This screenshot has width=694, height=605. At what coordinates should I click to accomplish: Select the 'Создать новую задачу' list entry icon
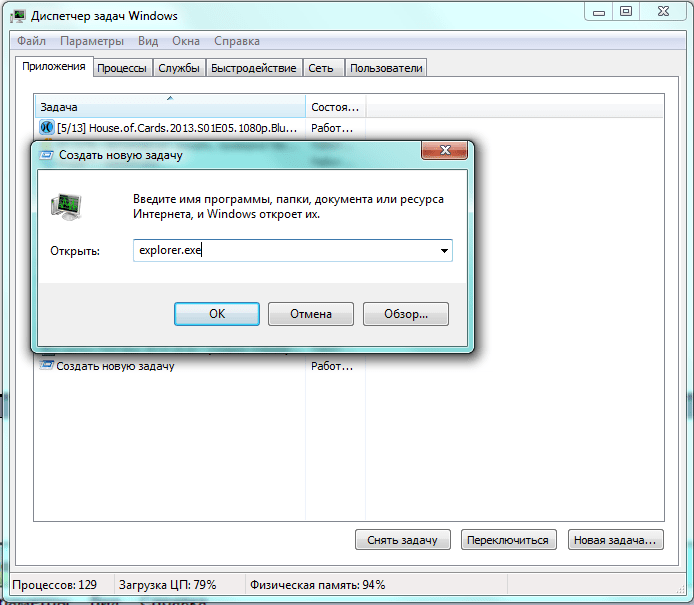point(46,366)
